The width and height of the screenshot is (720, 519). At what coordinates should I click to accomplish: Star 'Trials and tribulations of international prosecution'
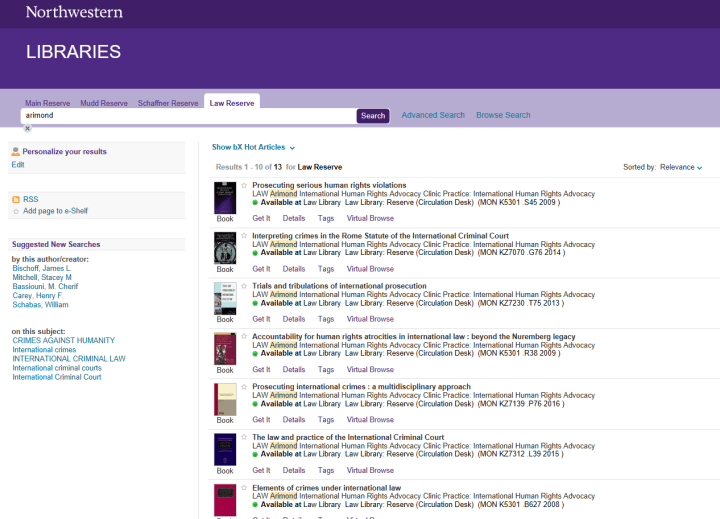click(x=244, y=286)
